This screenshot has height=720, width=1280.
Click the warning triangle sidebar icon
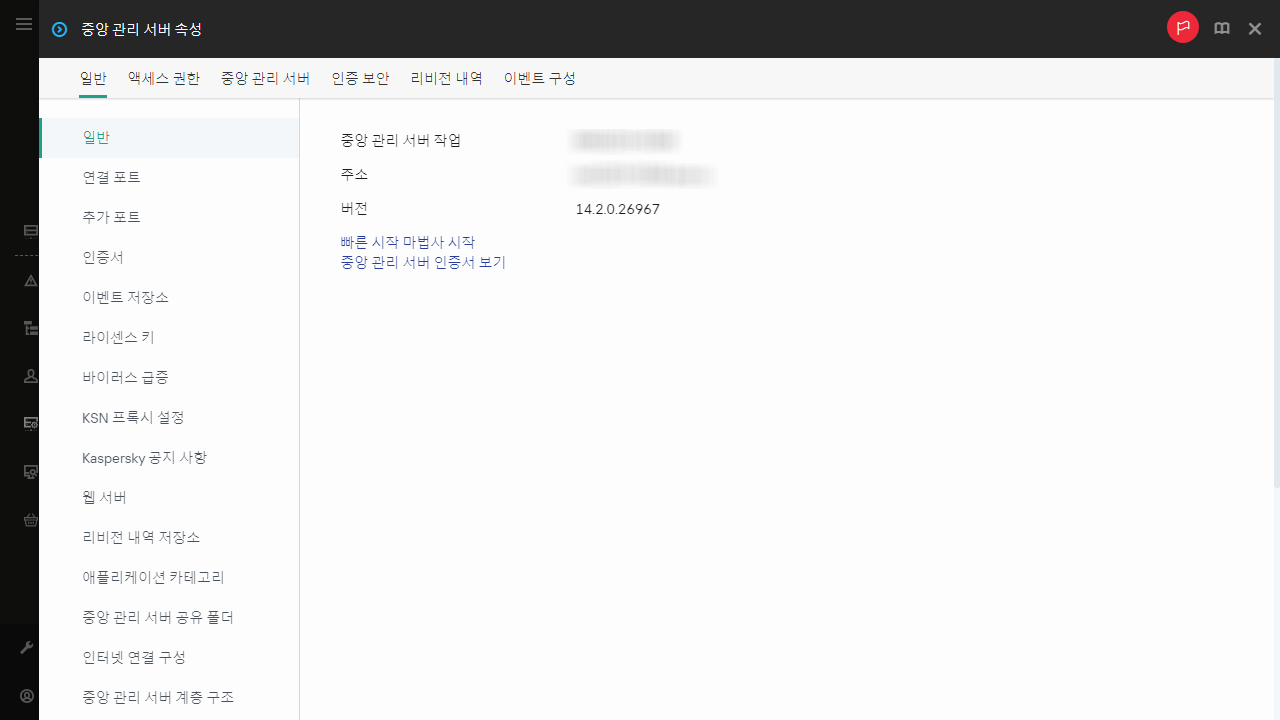click(30, 281)
